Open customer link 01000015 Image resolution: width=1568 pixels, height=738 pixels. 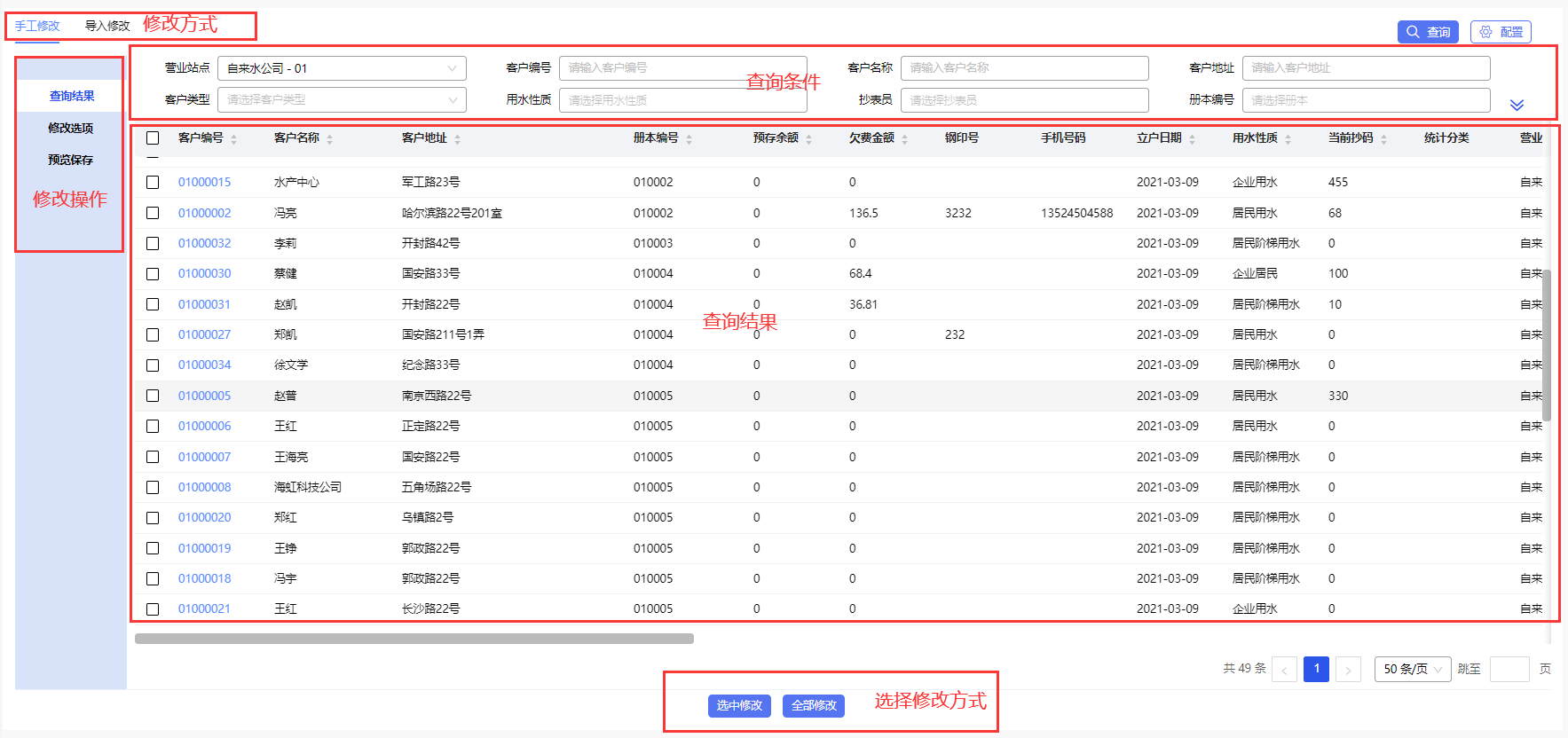[x=204, y=183]
